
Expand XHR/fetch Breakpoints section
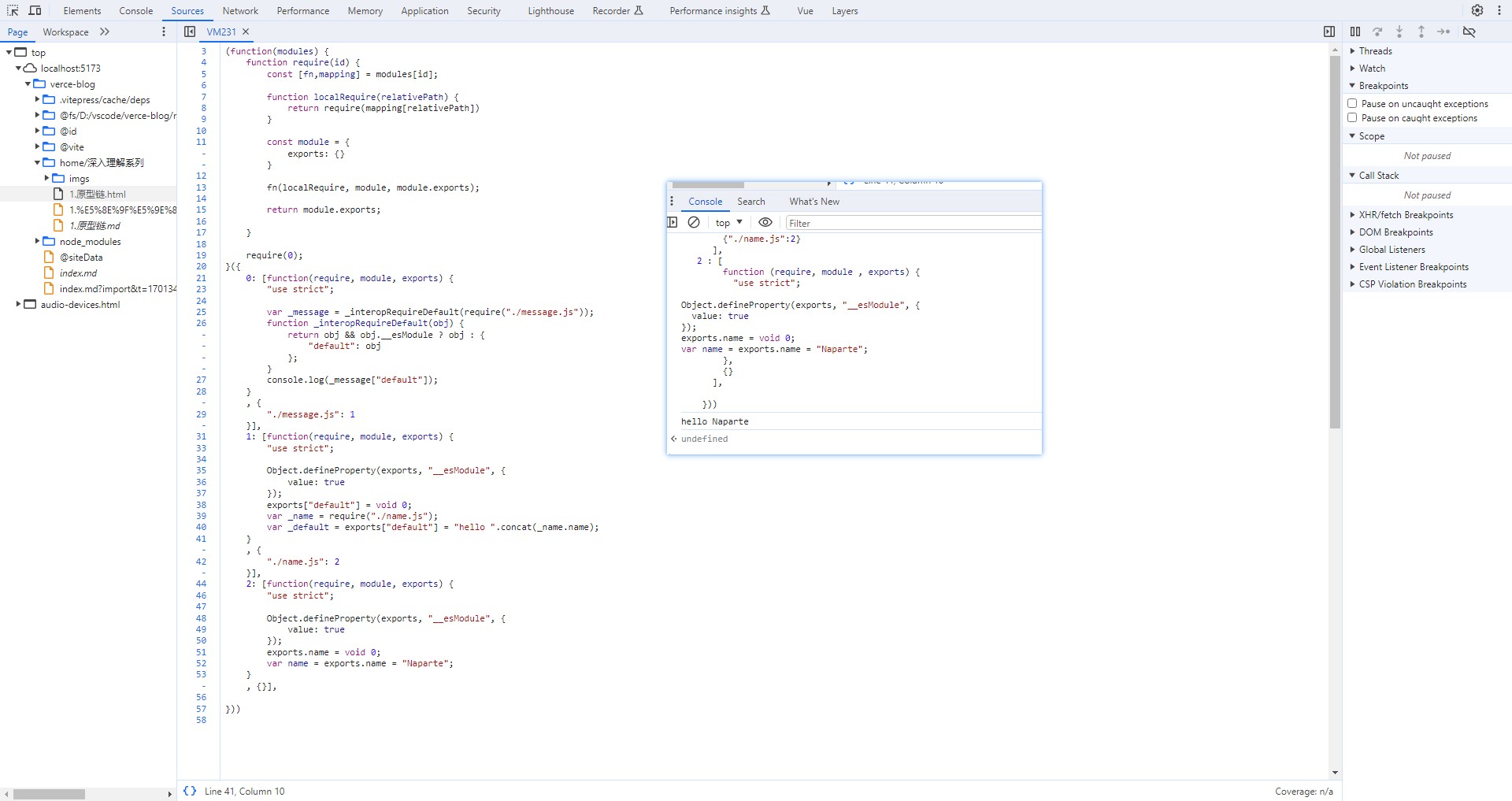pyautogui.click(x=1406, y=215)
